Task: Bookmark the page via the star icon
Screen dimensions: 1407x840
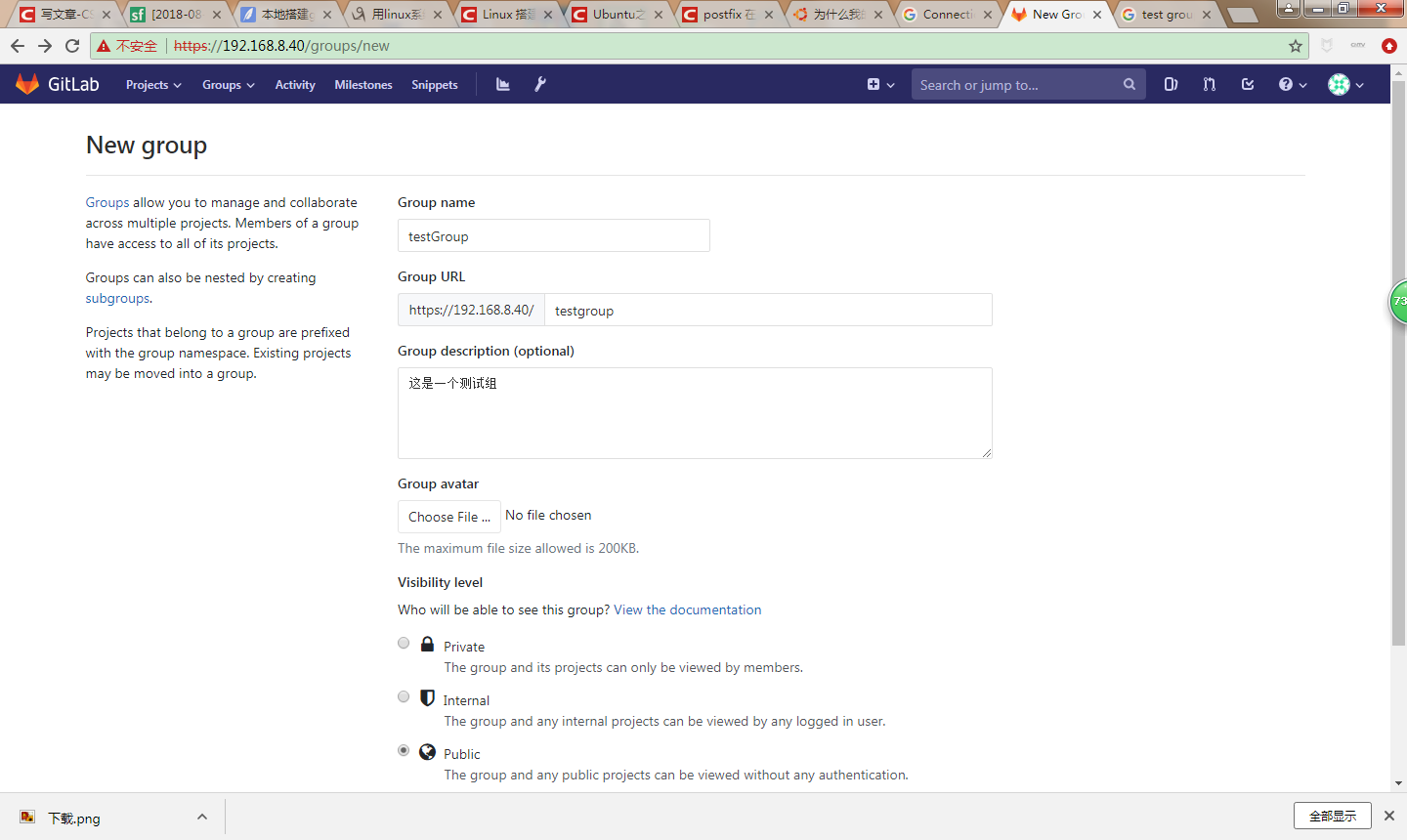Action: (1296, 45)
